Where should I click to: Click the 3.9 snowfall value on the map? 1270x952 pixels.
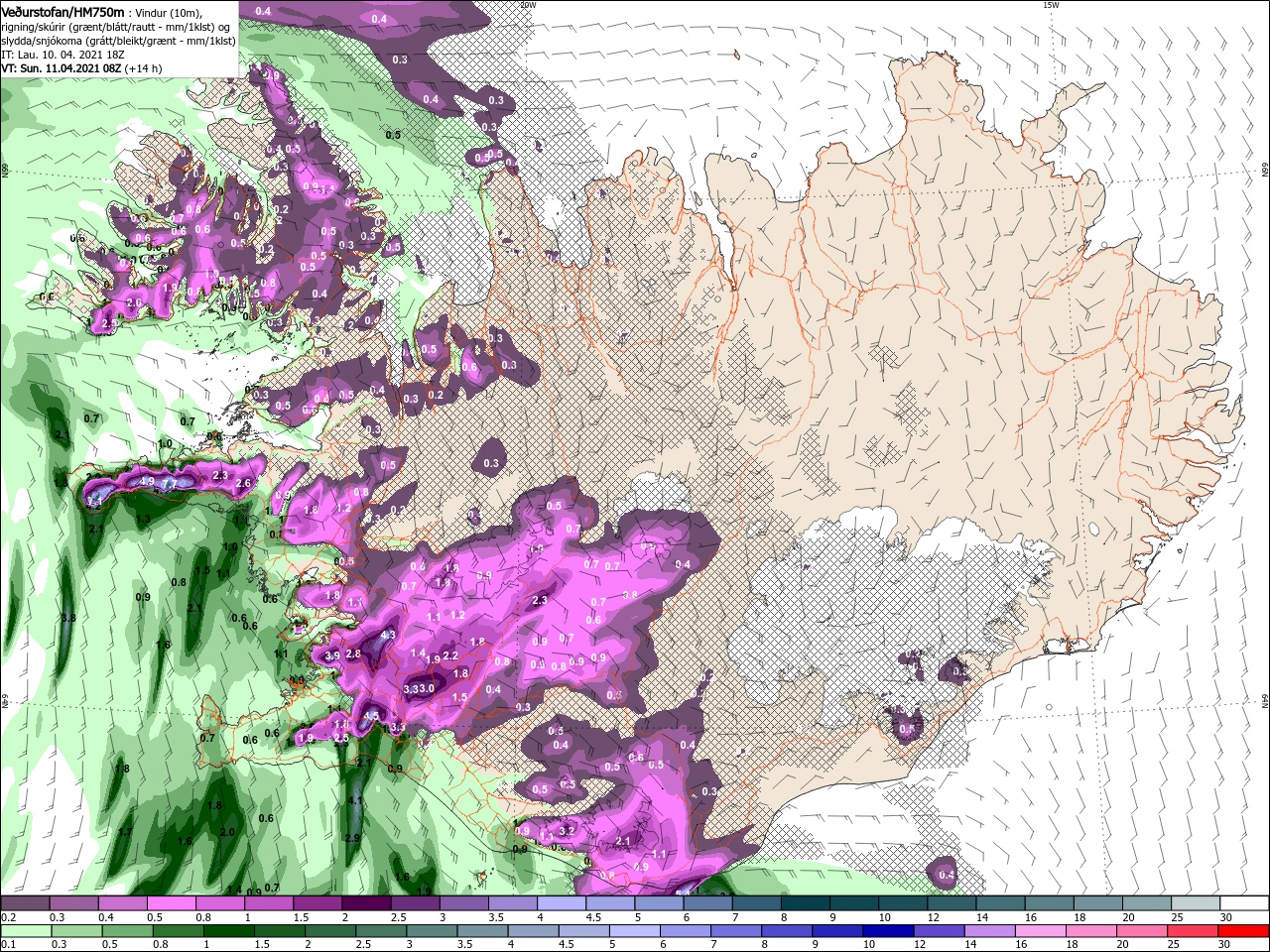tap(332, 655)
